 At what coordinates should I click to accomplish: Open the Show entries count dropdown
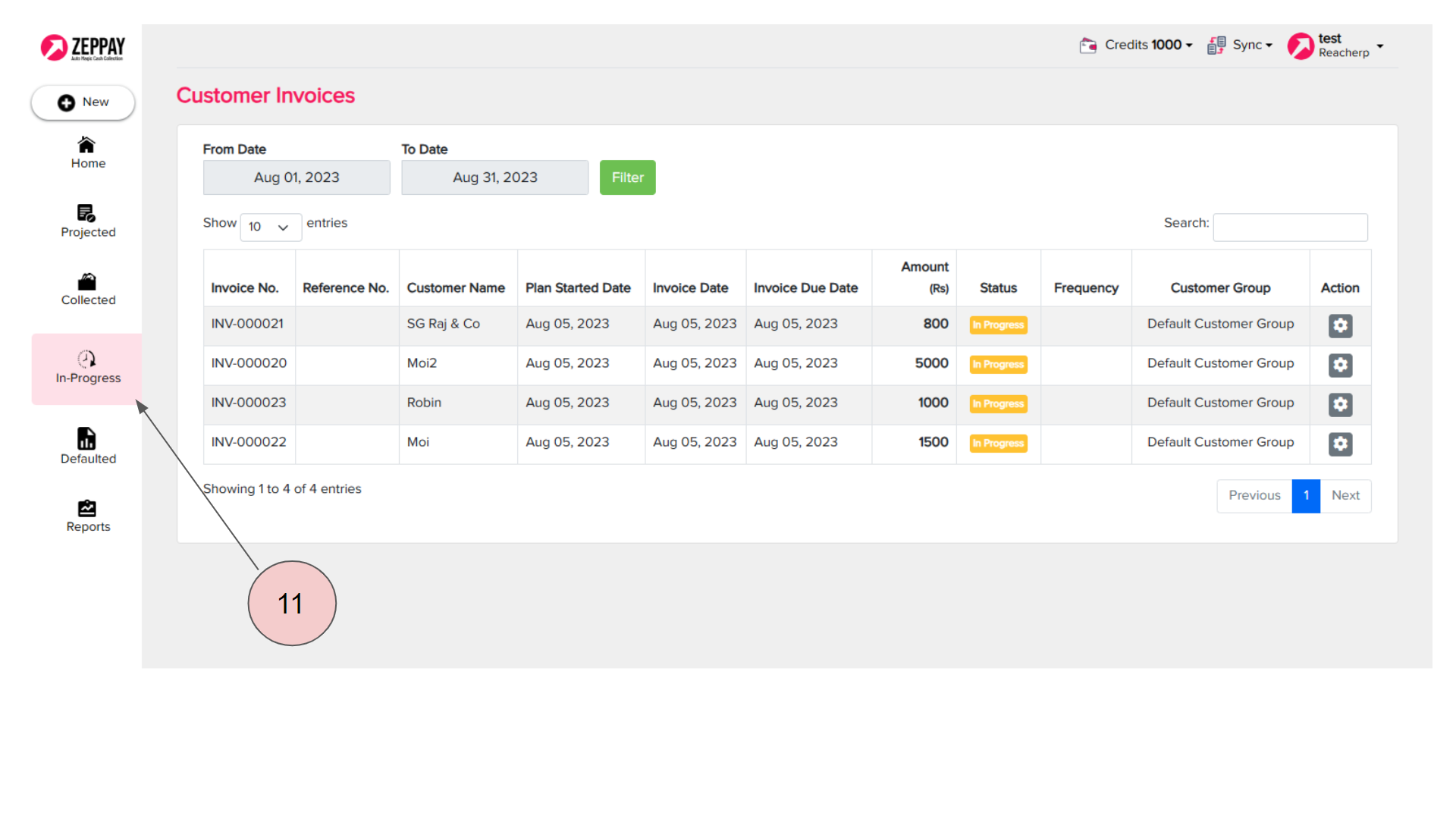point(270,227)
